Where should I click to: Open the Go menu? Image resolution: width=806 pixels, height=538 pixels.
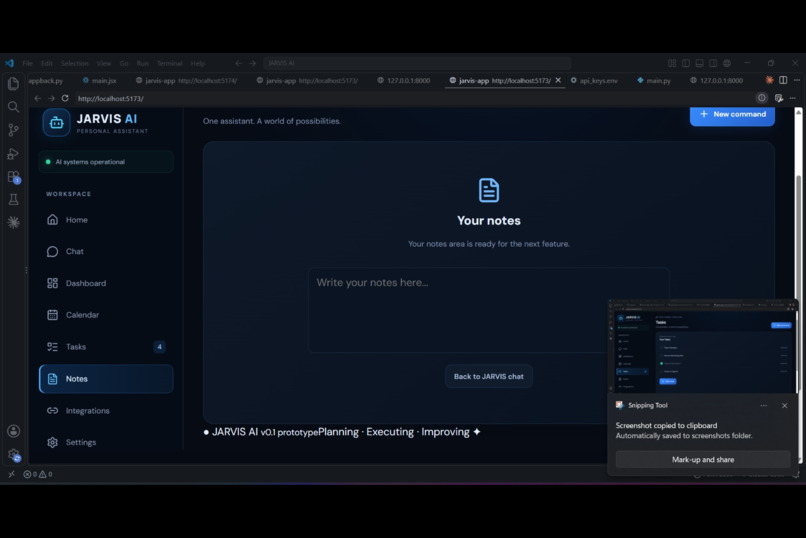124,63
